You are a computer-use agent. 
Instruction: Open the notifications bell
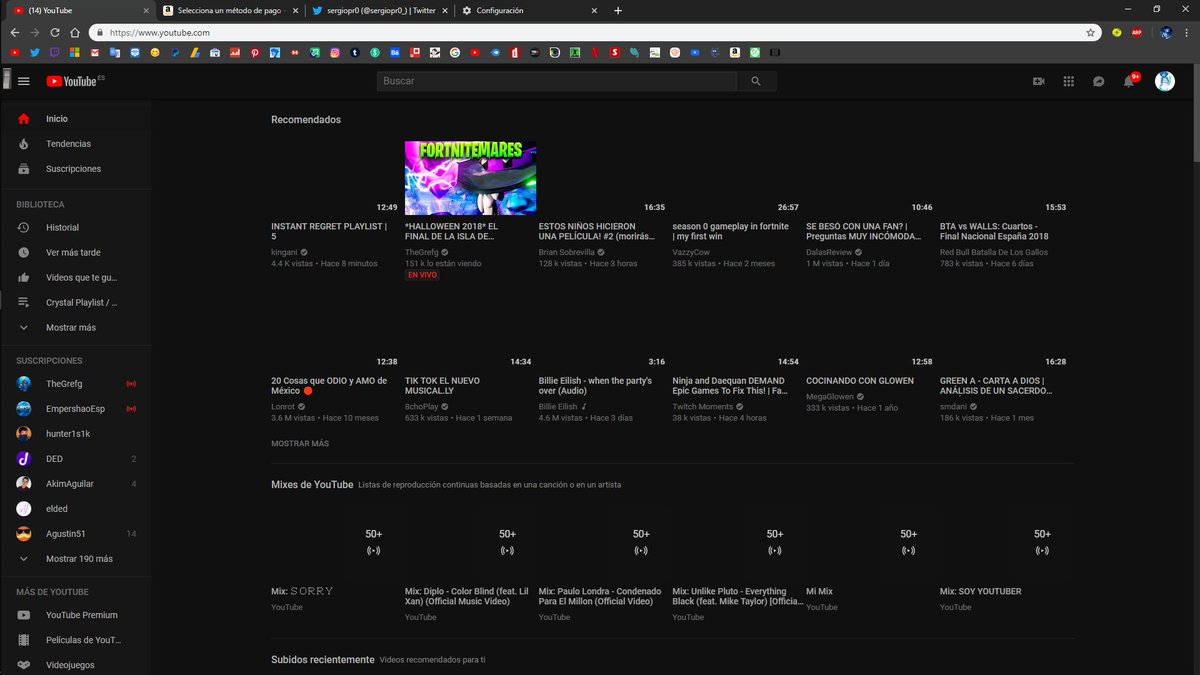pyautogui.click(x=1129, y=81)
